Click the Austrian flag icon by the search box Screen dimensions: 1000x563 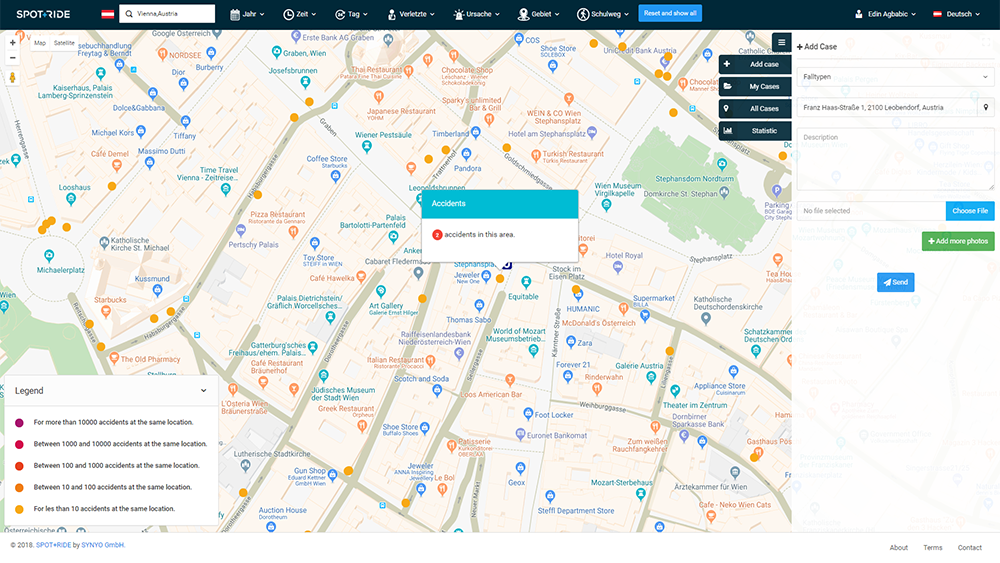coord(107,14)
